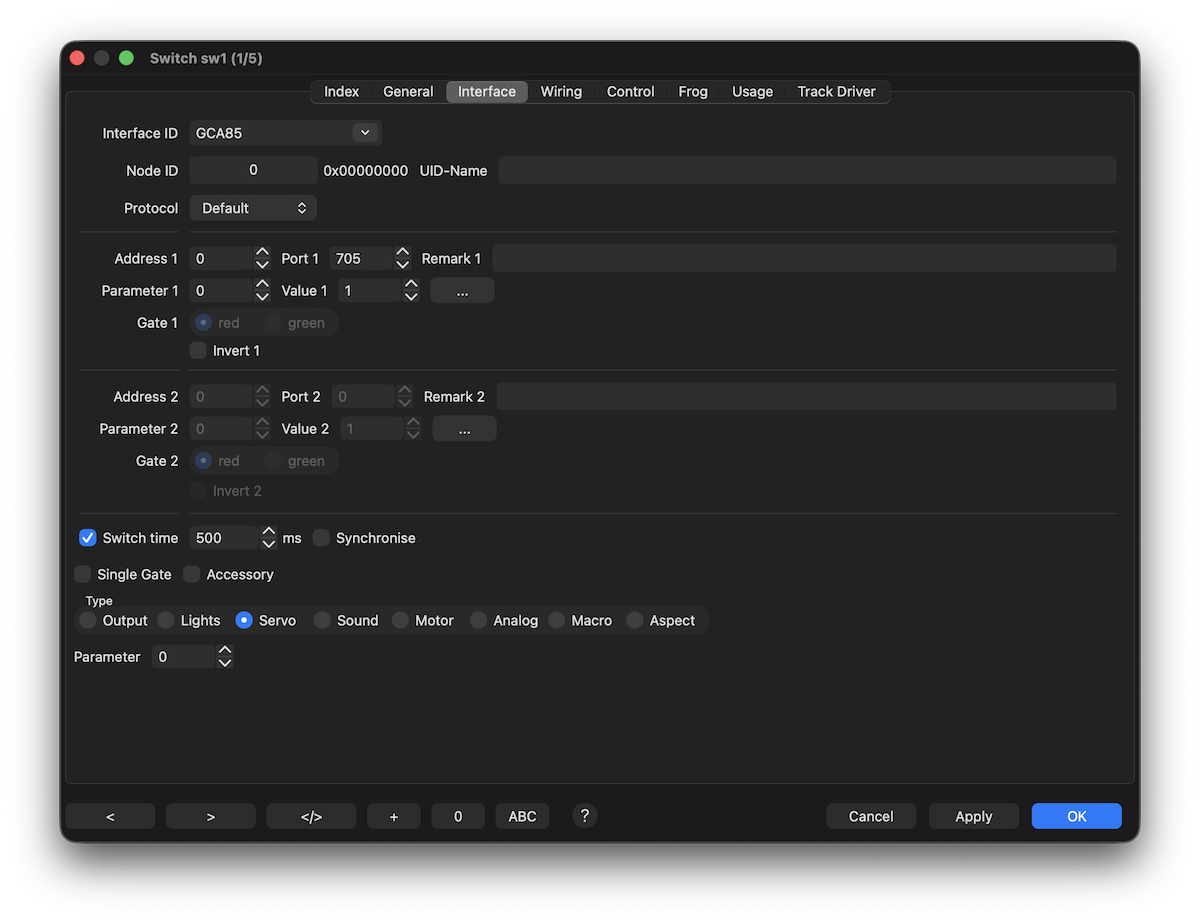Open the XML code view button

311,816
